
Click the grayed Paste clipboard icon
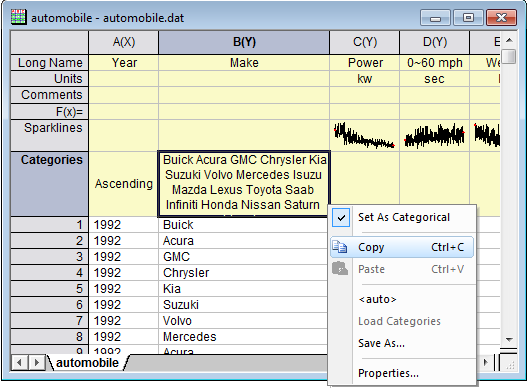(340, 269)
